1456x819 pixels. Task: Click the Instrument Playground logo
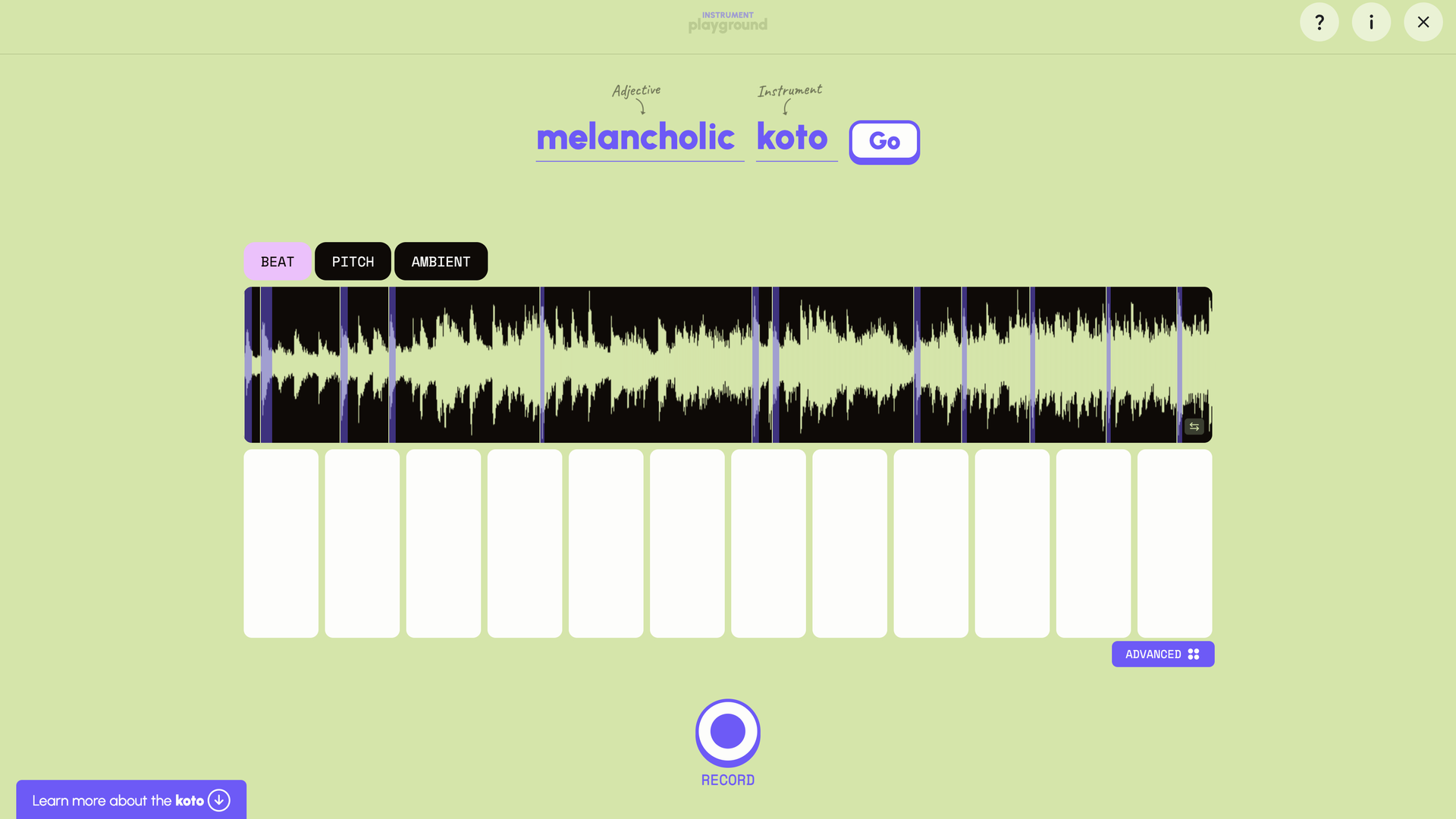point(728,23)
